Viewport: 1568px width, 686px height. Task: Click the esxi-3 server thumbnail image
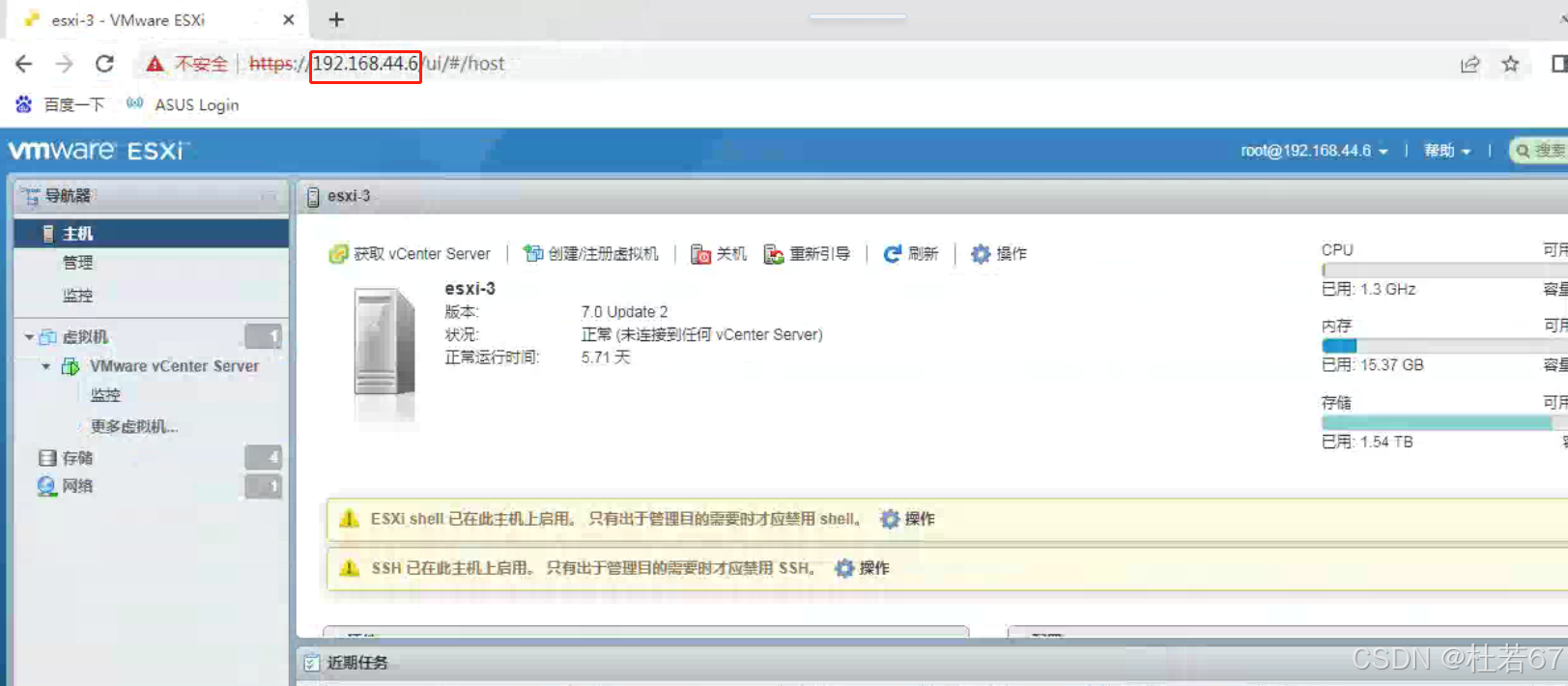(385, 353)
